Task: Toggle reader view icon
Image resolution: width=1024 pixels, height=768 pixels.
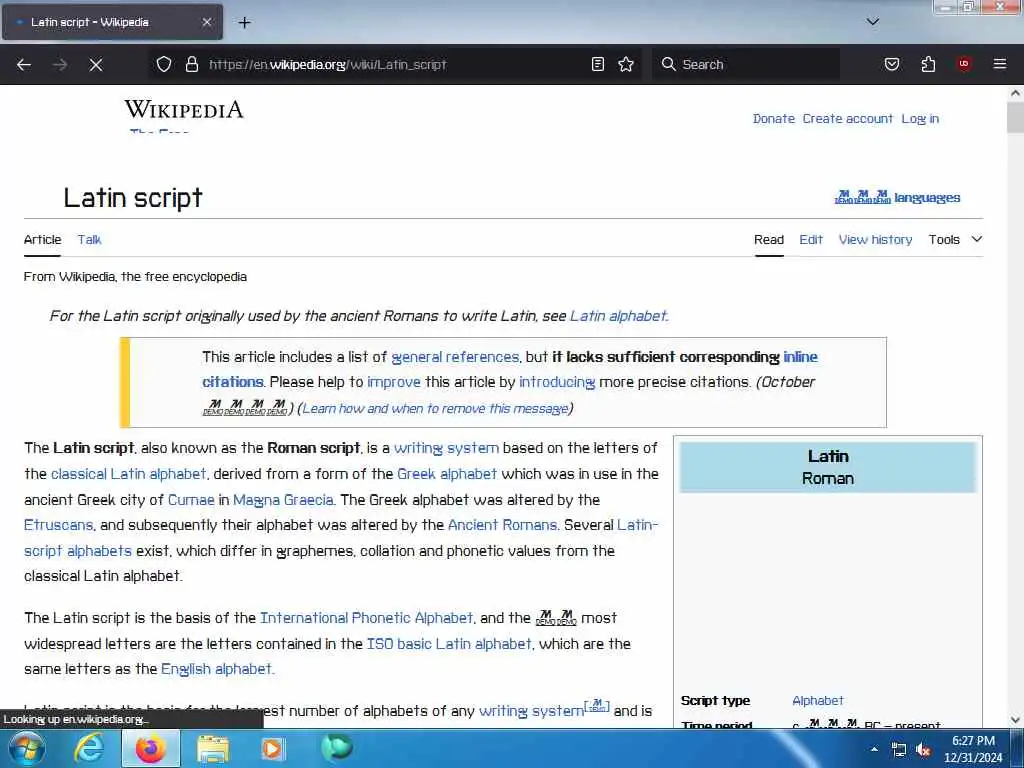Action: coord(598,64)
